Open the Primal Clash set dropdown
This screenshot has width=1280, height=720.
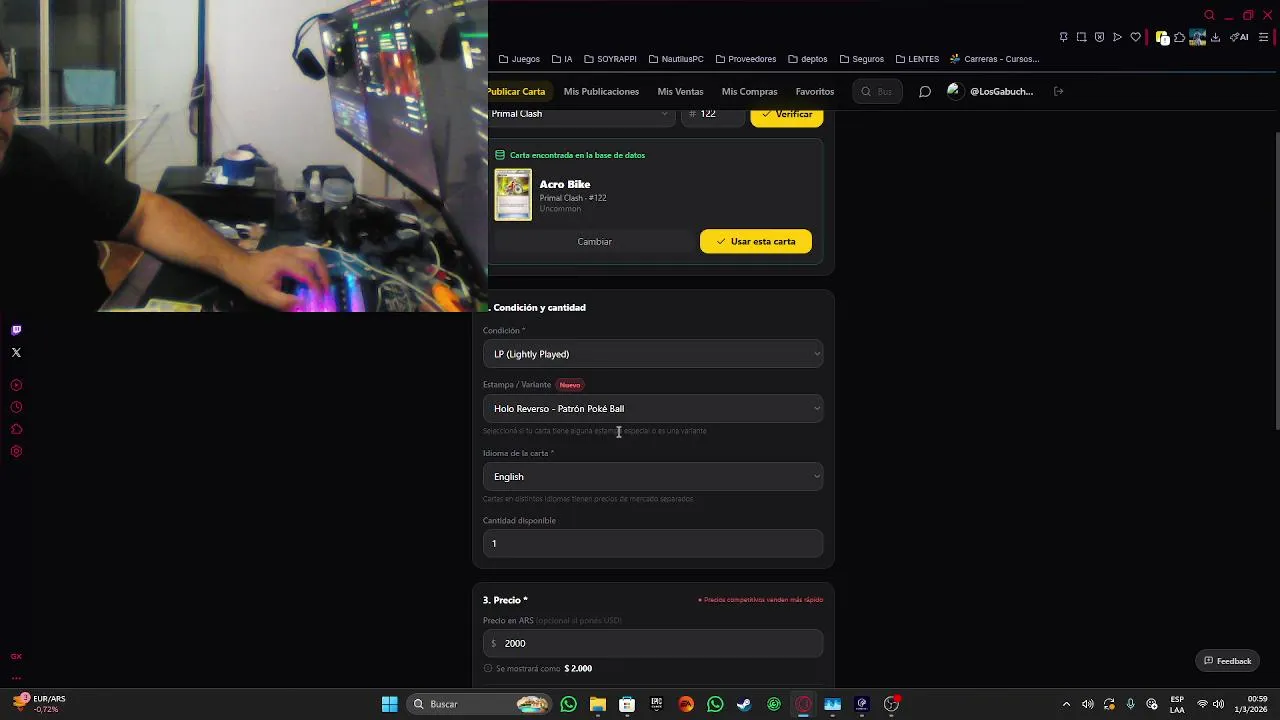580,114
